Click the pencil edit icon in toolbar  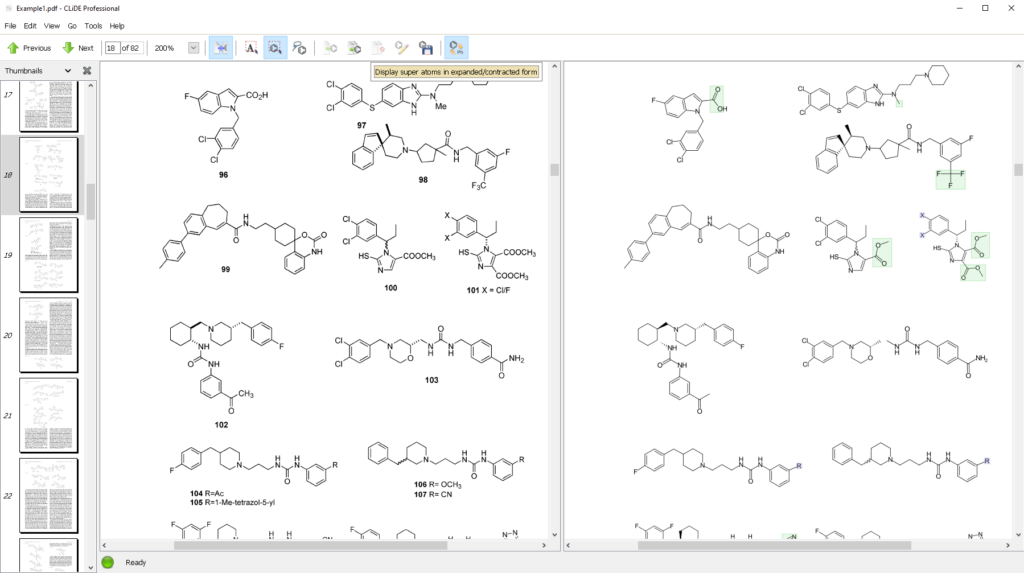coord(401,47)
